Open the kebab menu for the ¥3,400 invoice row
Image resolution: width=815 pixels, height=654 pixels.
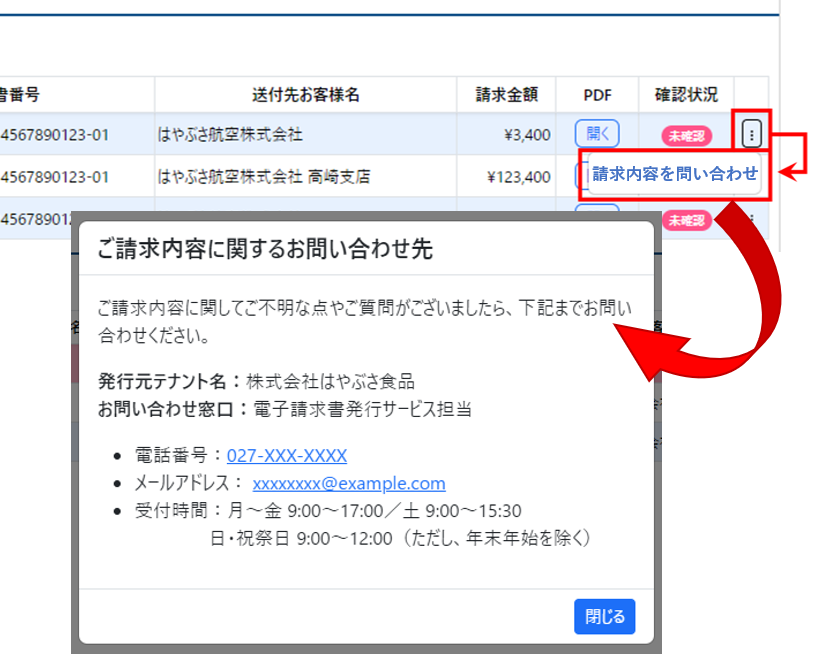(x=752, y=133)
